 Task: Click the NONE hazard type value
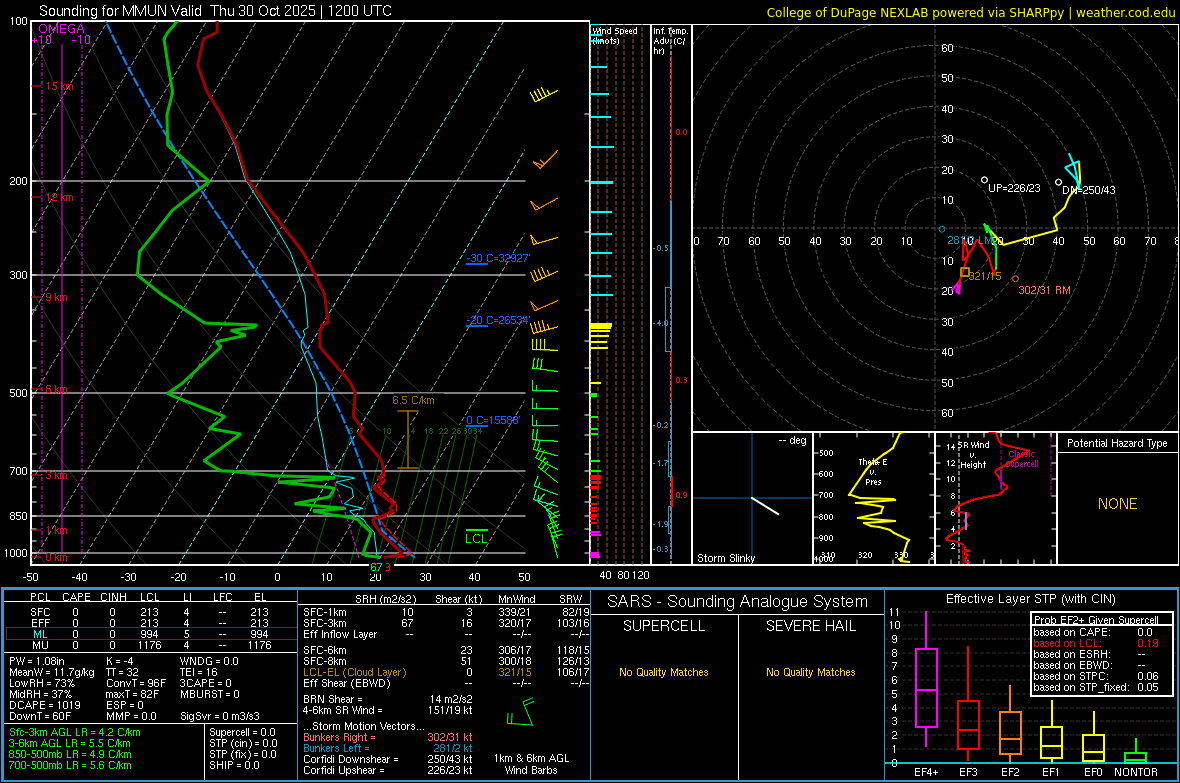pyautogui.click(x=1117, y=504)
